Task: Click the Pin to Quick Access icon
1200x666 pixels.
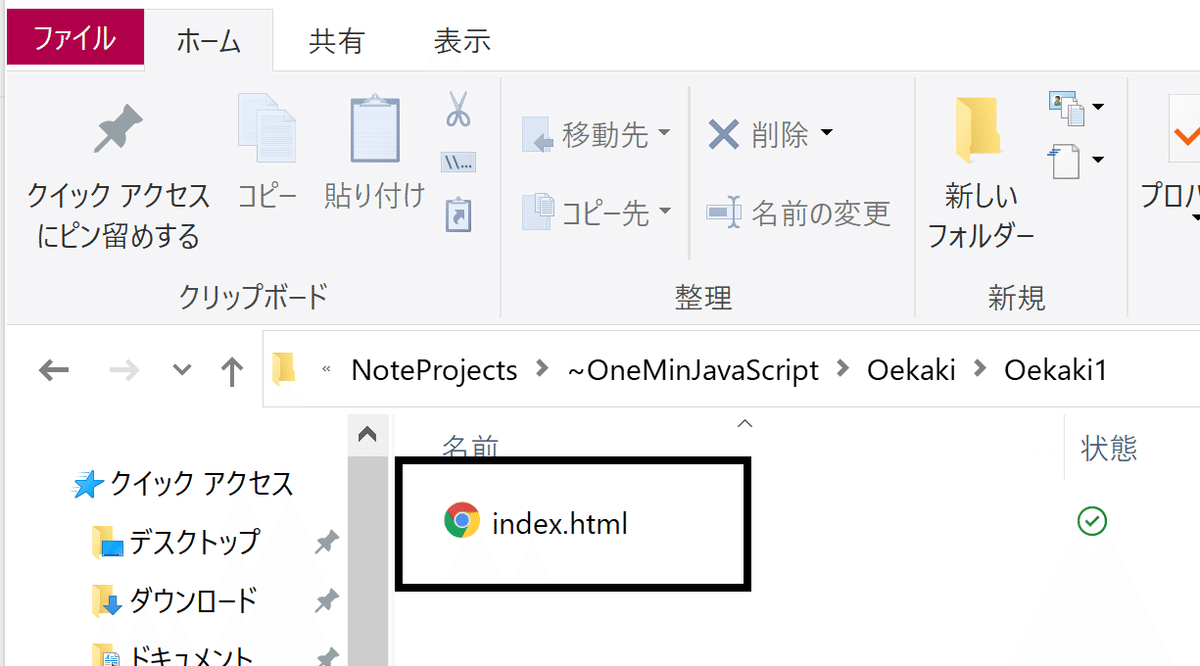Action: pyautogui.click(x=118, y=130)
